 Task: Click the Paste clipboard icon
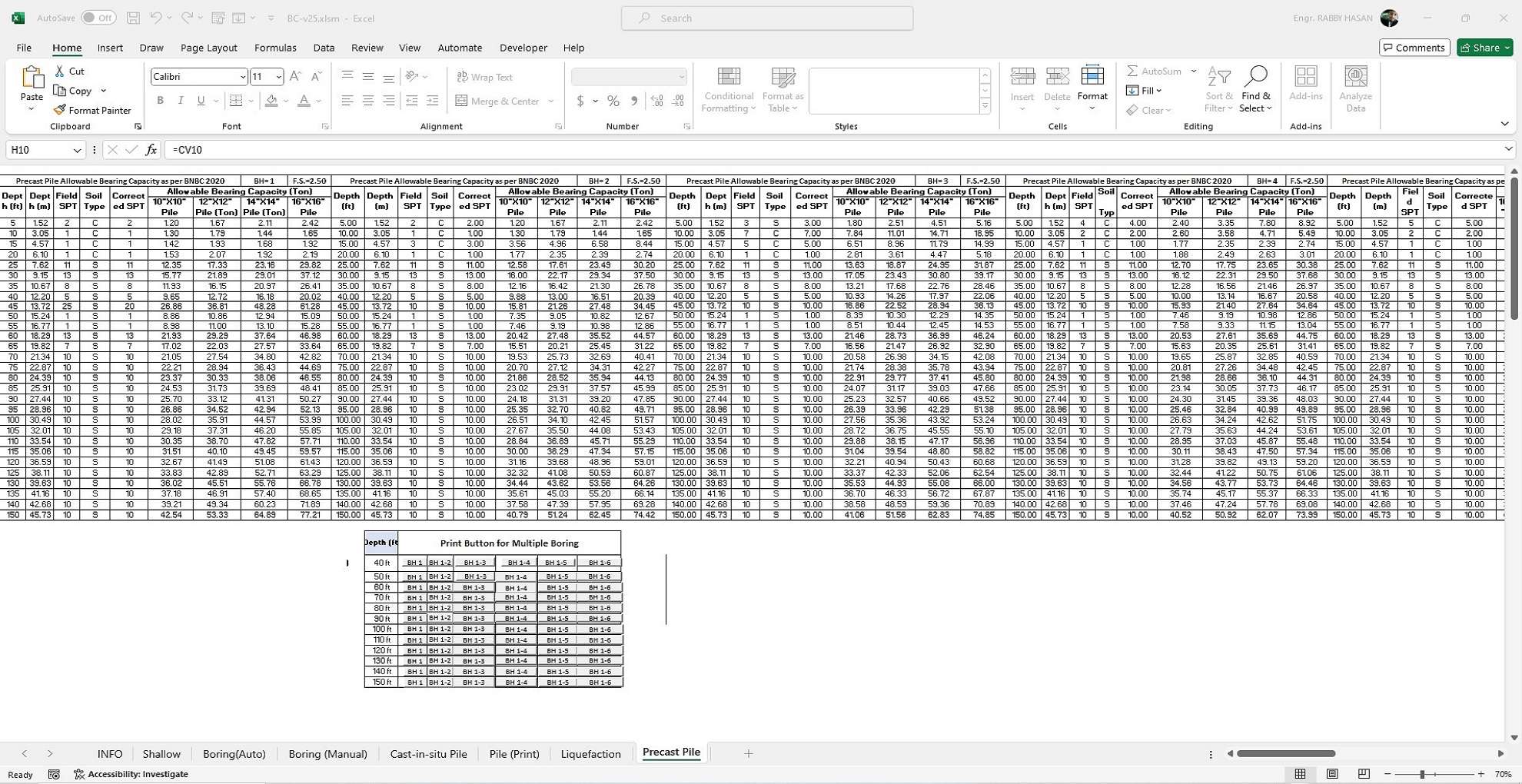(x=32, y=78)
